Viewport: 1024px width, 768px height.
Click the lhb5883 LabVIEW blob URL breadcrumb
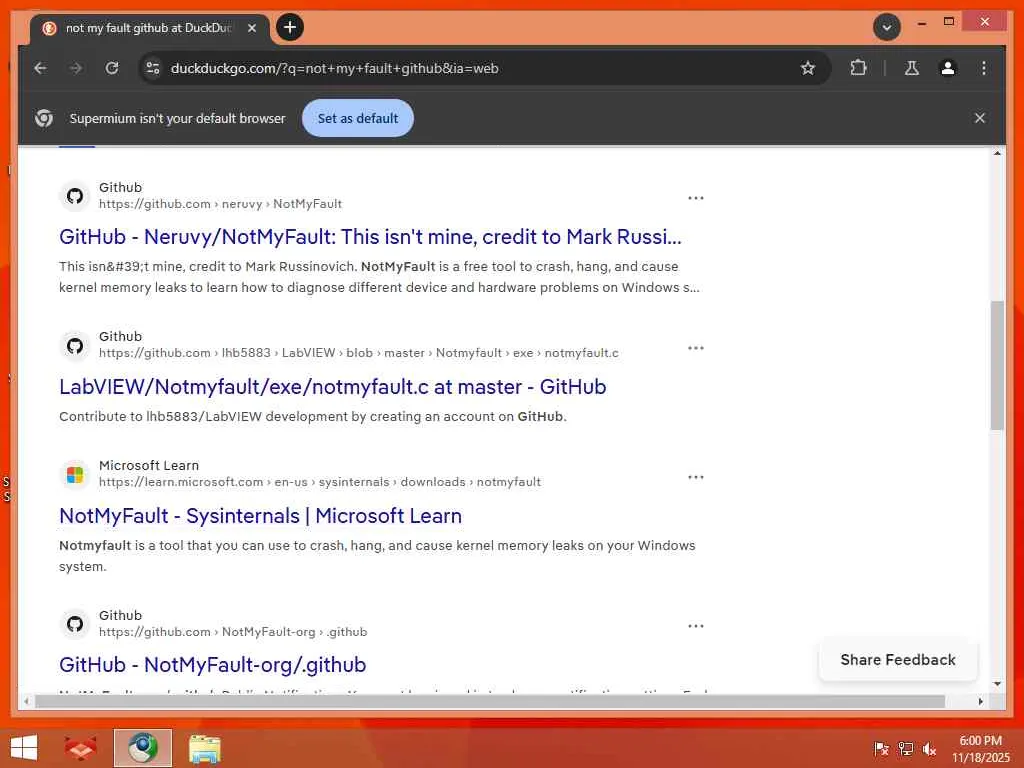359,353
